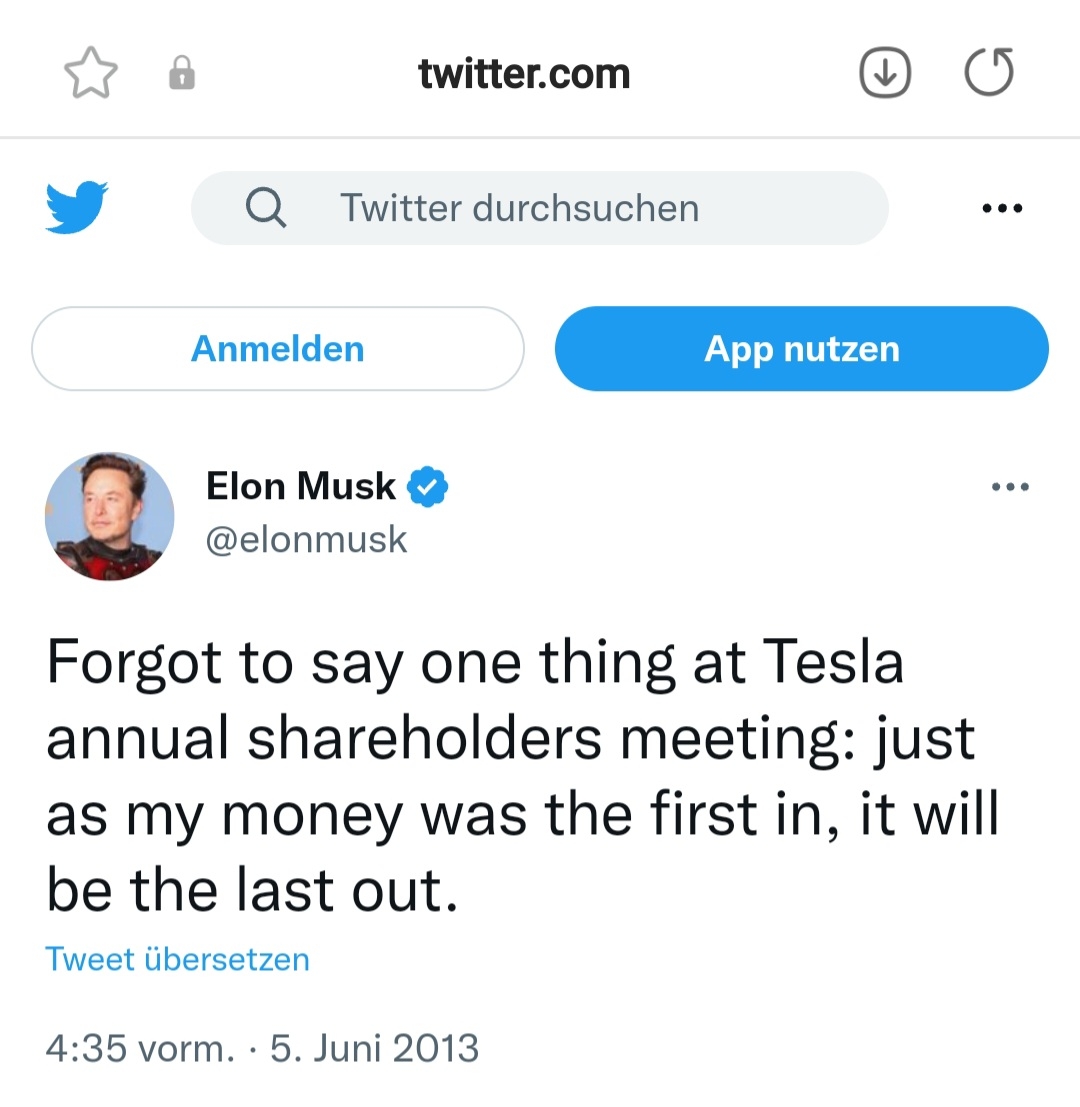Click the Tweet übersetzen link
This screenshot has width=1080, height=1107.
tap(177, 958)
